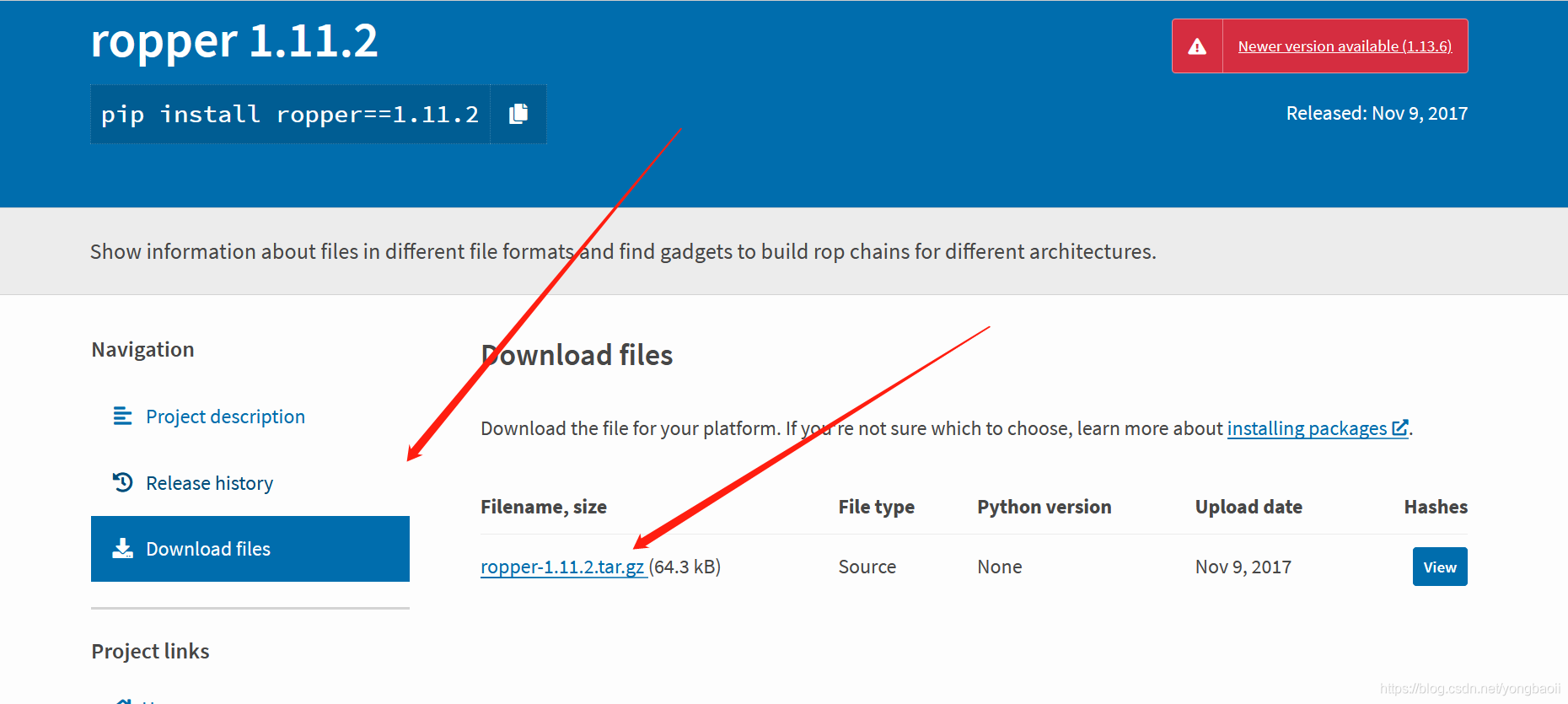The image size is (1568, 704).
Task: Click the Source file type cell
Action: click(867, 567)
